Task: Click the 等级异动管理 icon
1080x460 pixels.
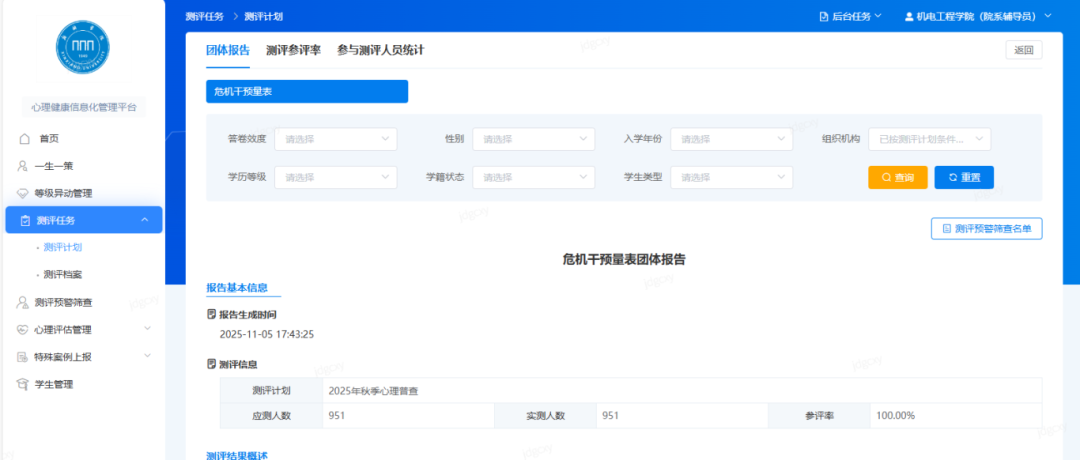Action: click(x=24, y=193)
